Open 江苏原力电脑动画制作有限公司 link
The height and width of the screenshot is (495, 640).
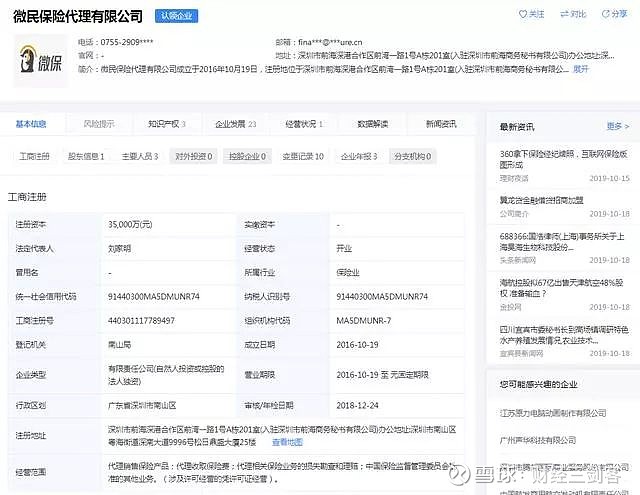(x=553, y=413)
